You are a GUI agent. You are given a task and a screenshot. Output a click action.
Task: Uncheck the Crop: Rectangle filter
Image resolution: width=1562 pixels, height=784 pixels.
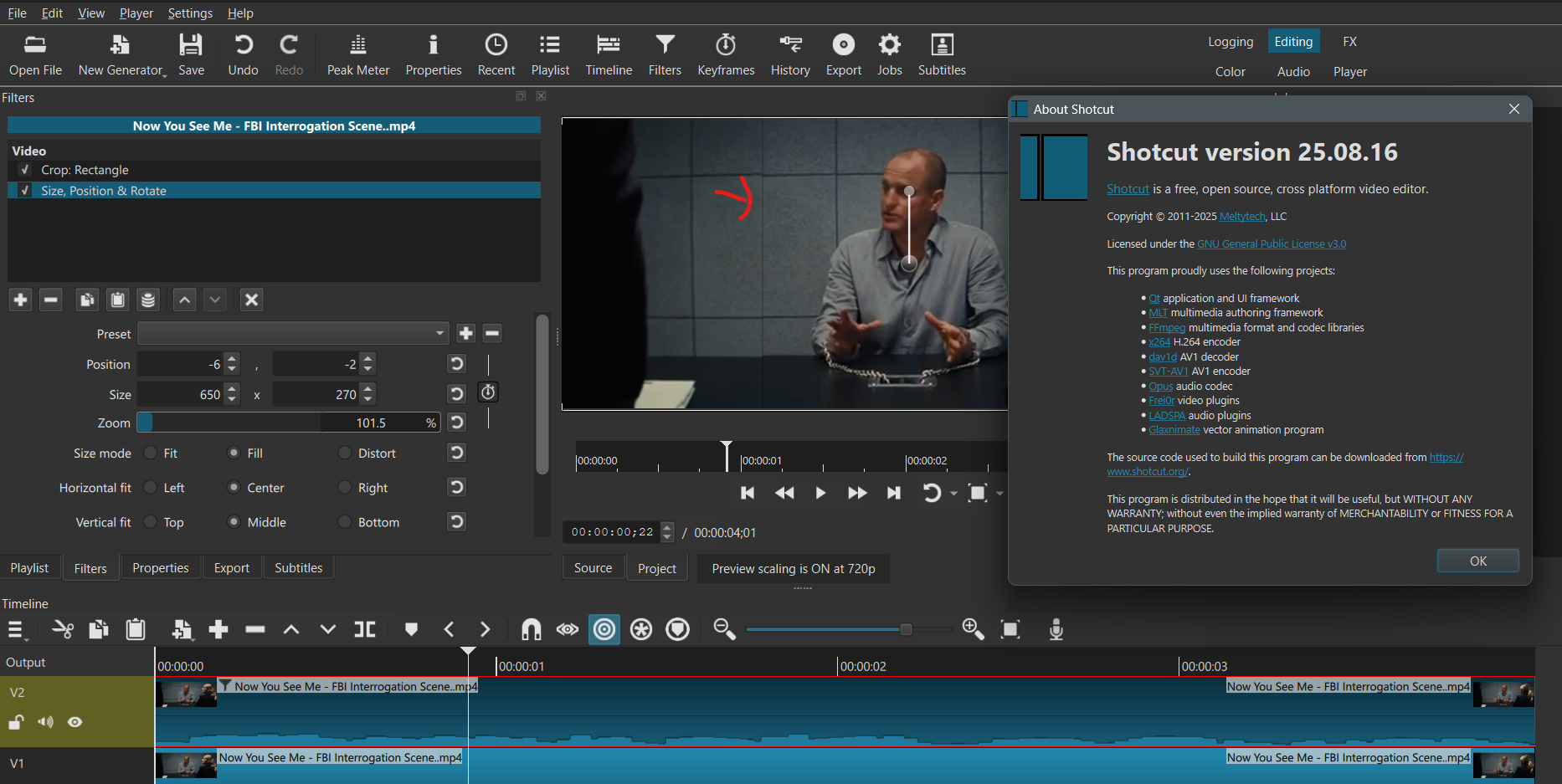pos(25,170)
